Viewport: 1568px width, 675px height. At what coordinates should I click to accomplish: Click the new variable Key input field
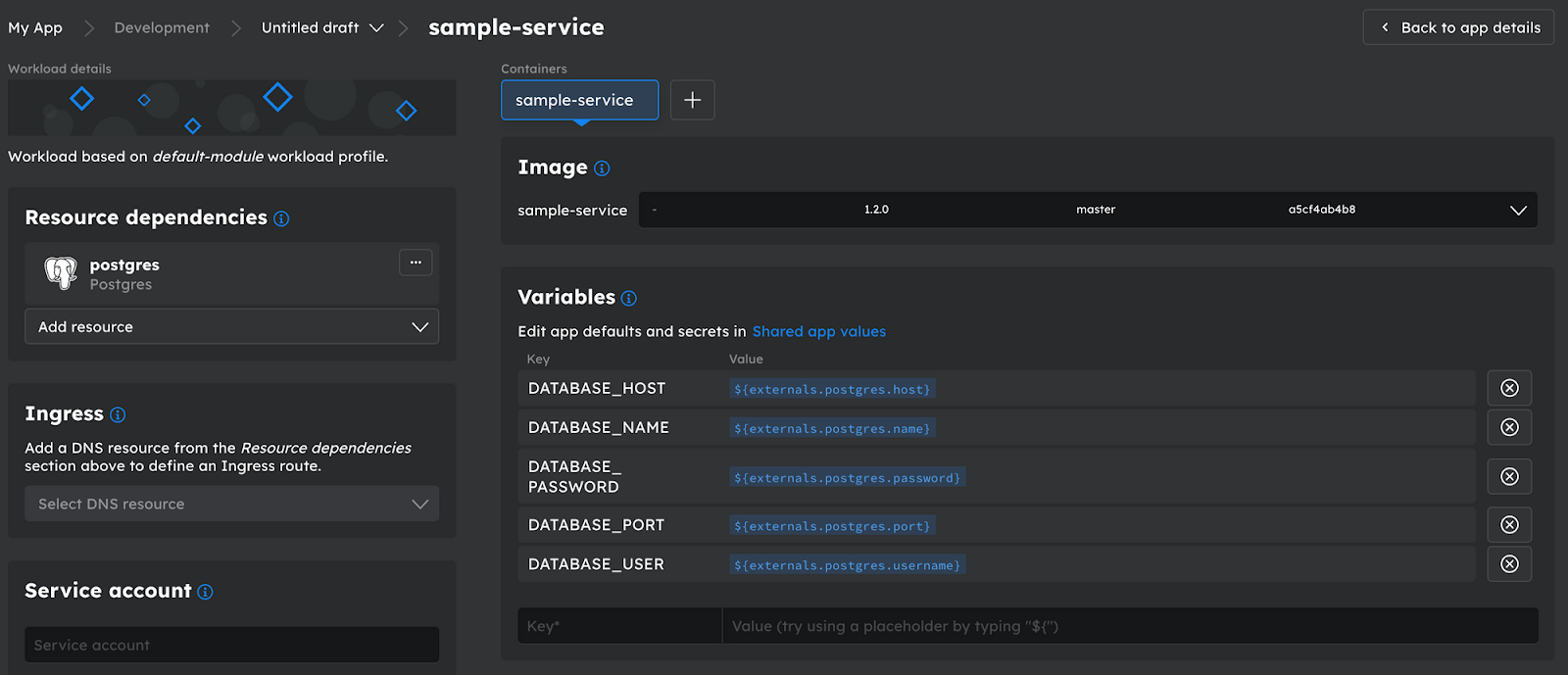(x=619, y=626)
